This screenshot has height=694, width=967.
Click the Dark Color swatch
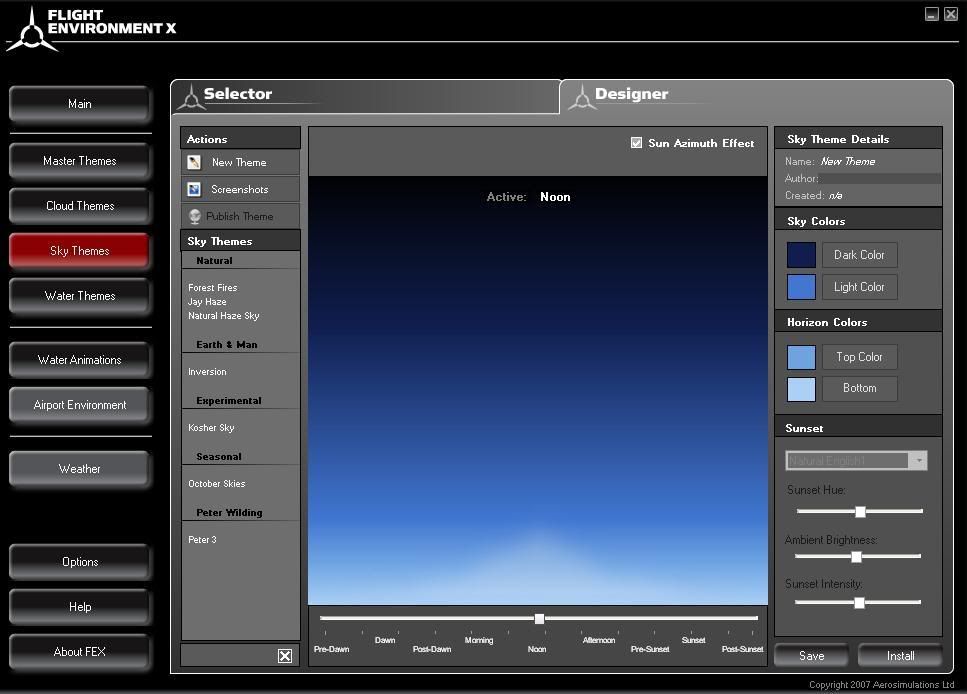(x=801, y=255)
